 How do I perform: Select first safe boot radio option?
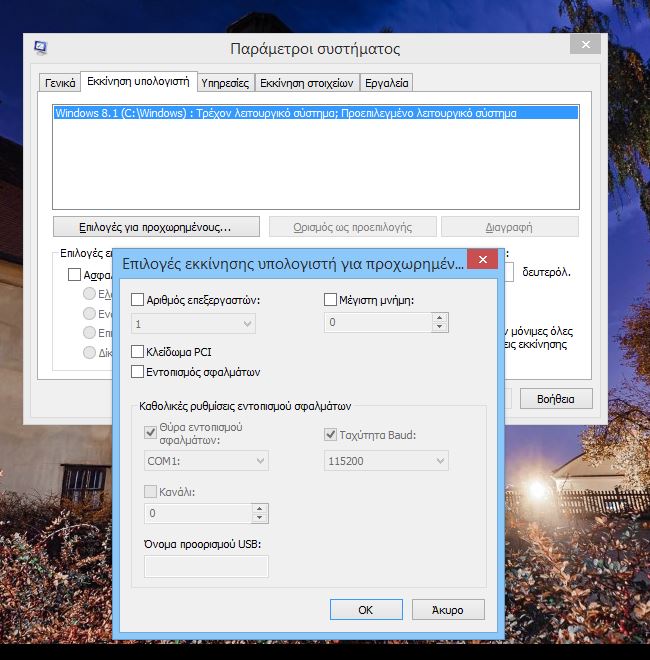(x=89, y=293)
